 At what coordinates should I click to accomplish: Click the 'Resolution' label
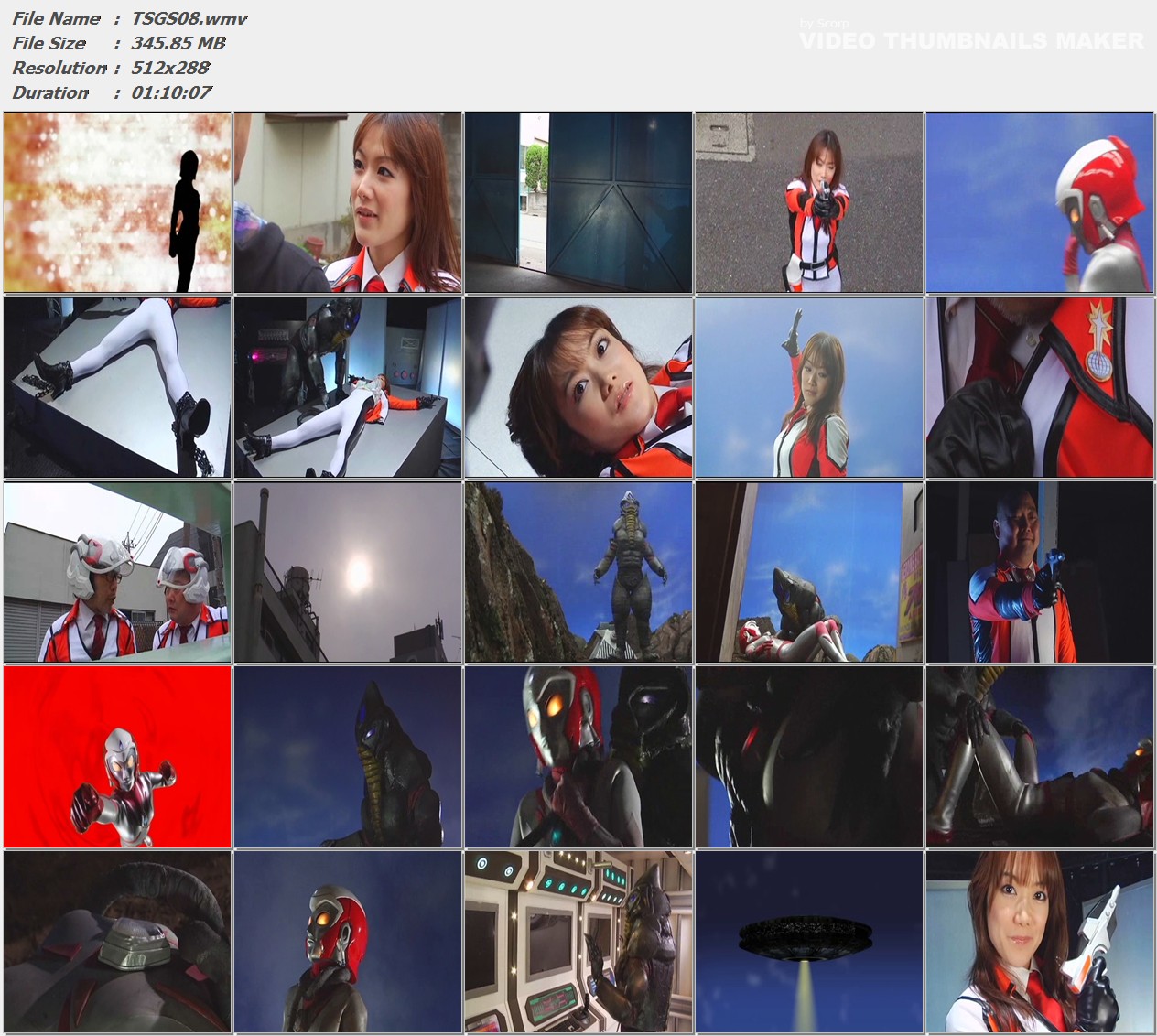point(59,68)
